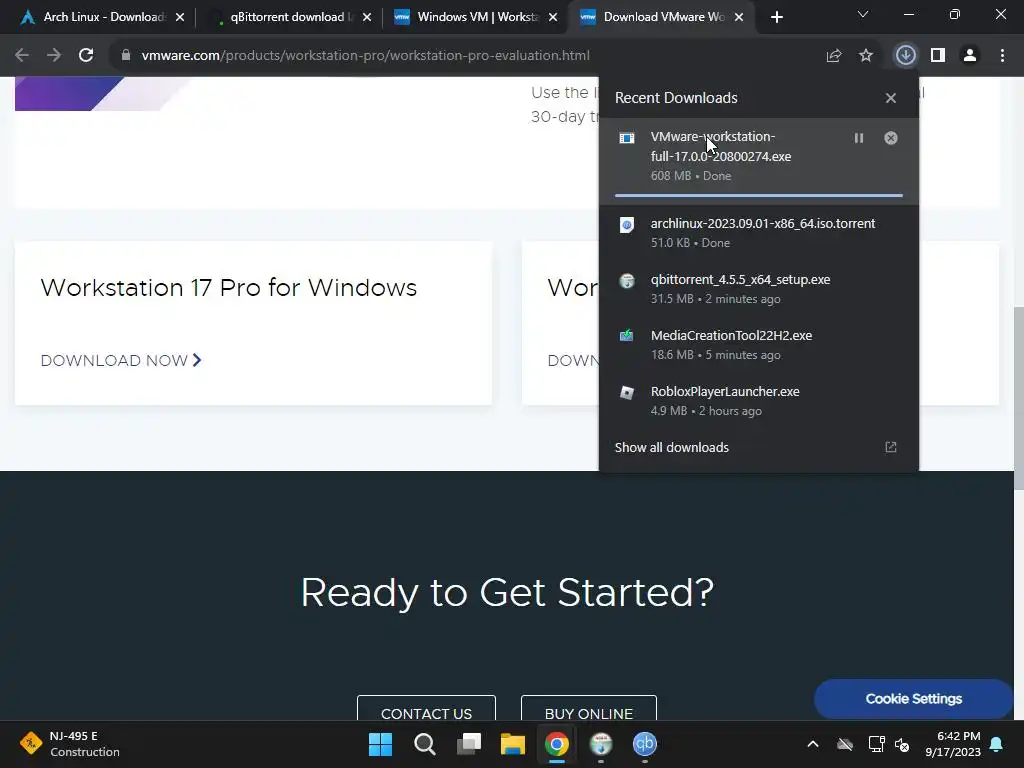This screenshot has height=768, width=1024.
Task: Click the archlinux torrent file icon
Action: pos(627,225)
